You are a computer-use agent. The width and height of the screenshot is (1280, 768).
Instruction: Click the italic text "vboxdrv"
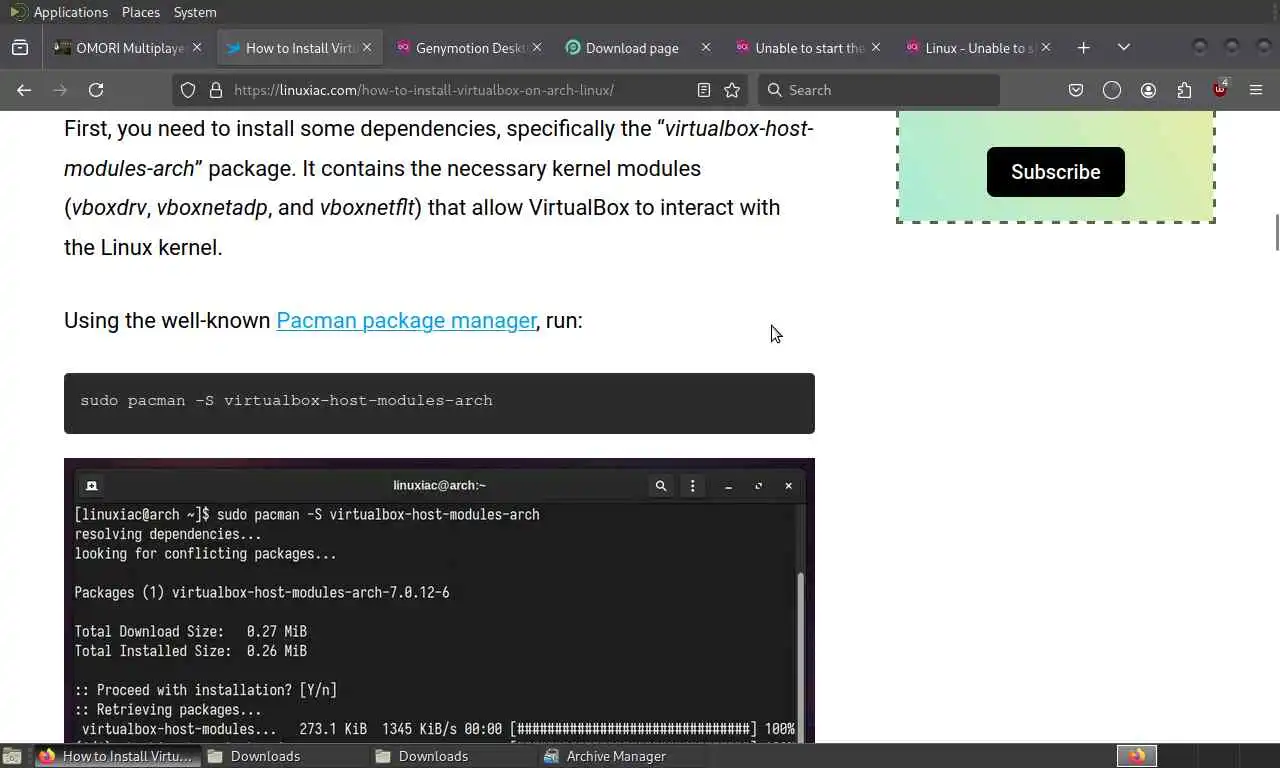(109, 207)
